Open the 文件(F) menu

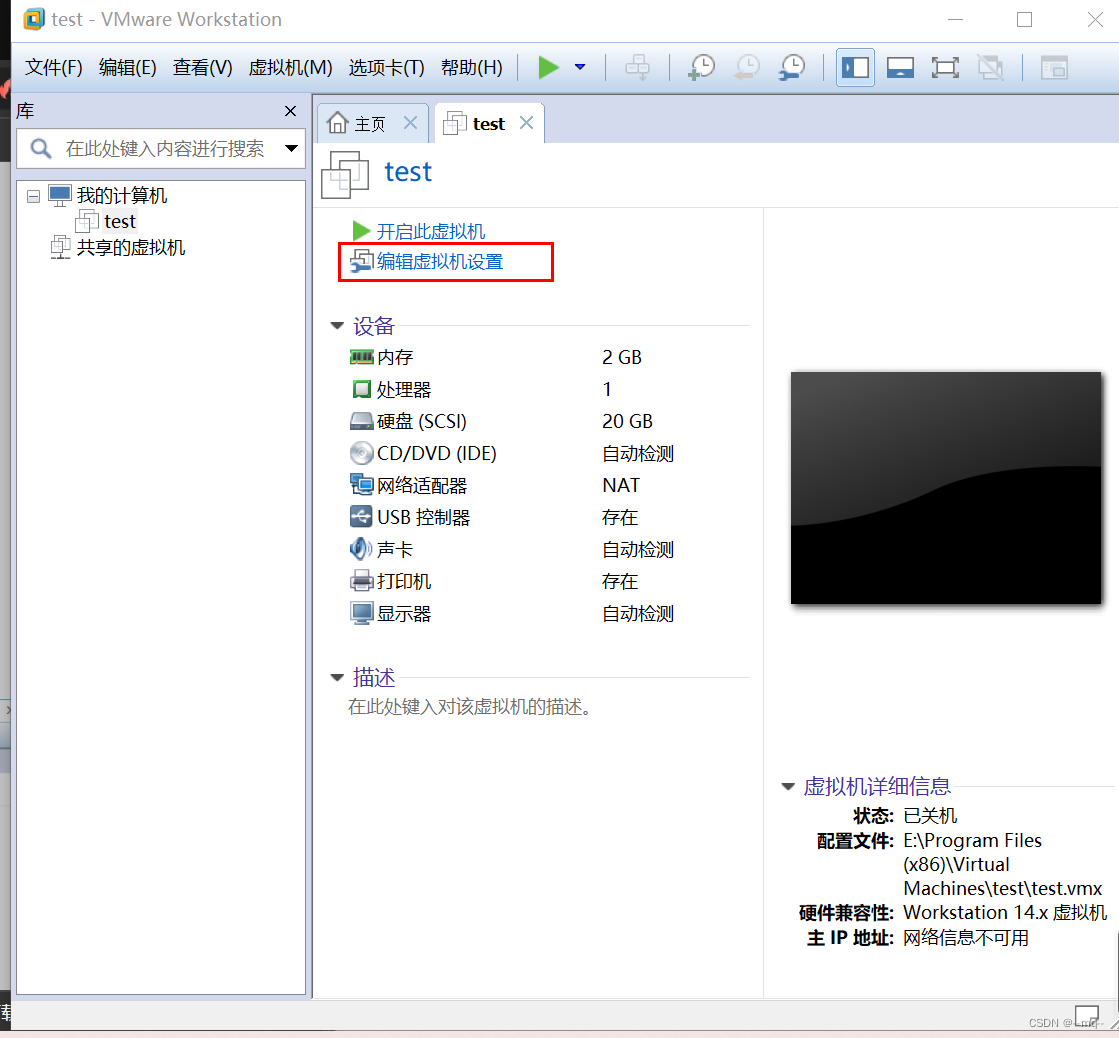click(54, 68)
